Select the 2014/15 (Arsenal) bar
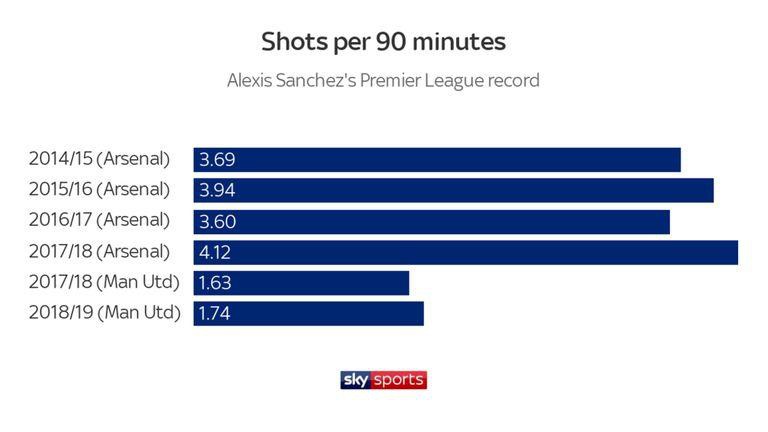The width and height of the screenshot is (768, 432). (437, 160)
